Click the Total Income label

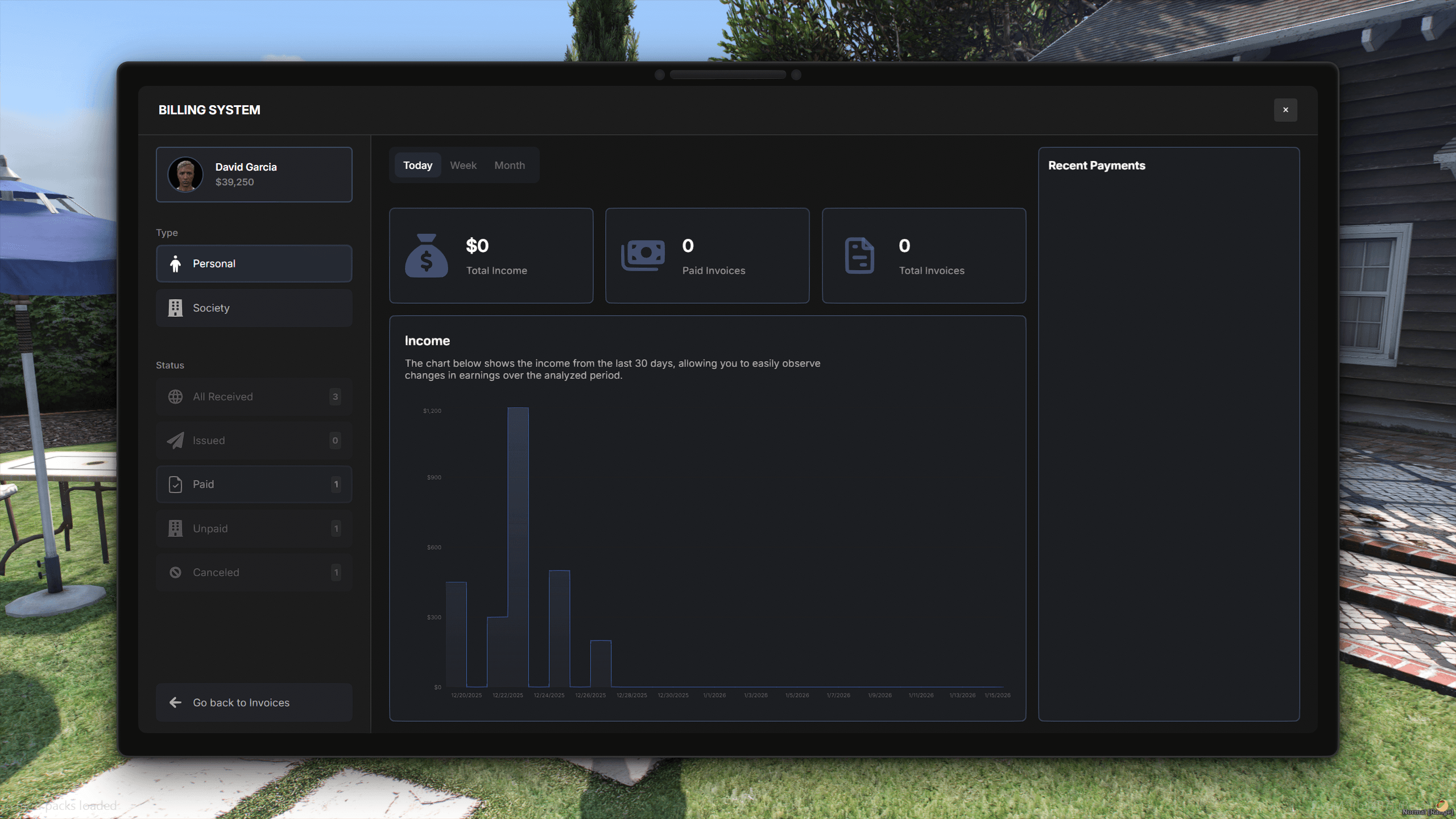tap(497, 271)
